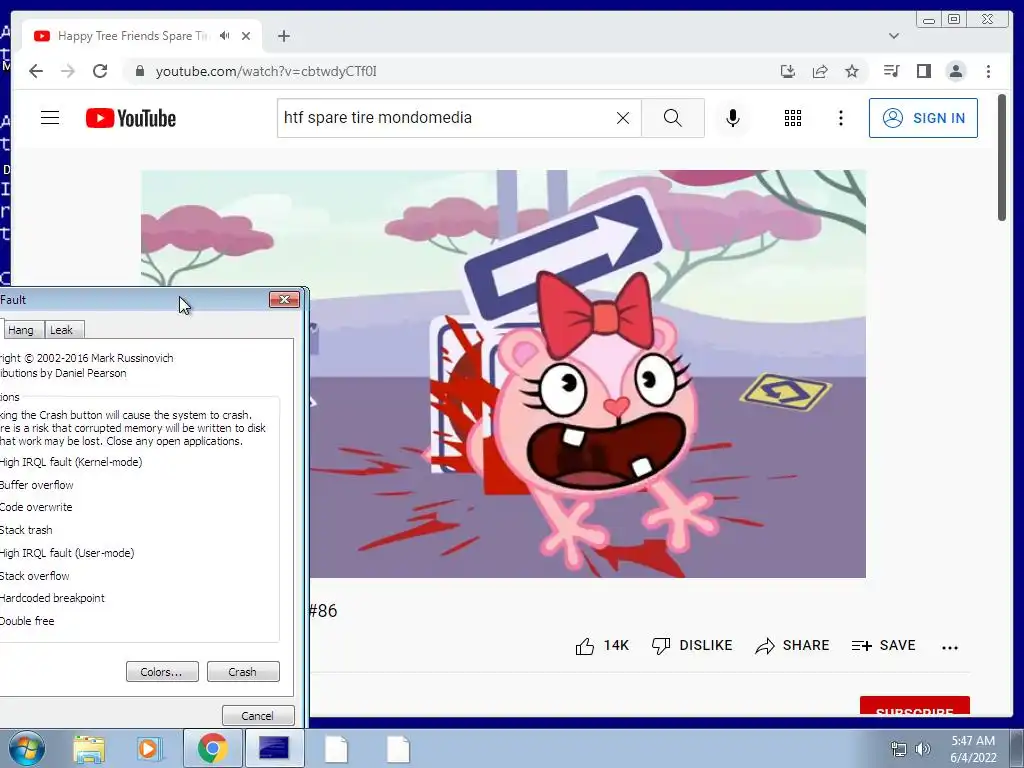The width and height of the screenshot is (1024, 768).
Task: Click the red SUBSCRIBE button
Action: [914, 706]
